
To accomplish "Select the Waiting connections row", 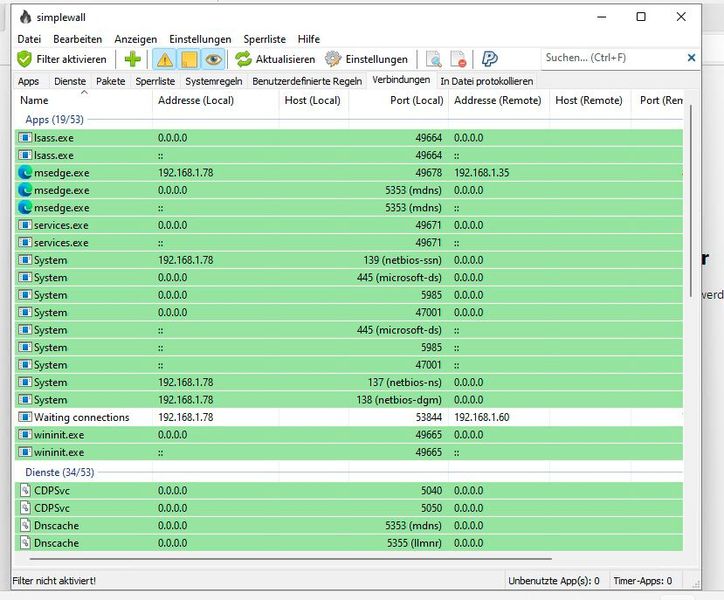I will click(81, 417).
